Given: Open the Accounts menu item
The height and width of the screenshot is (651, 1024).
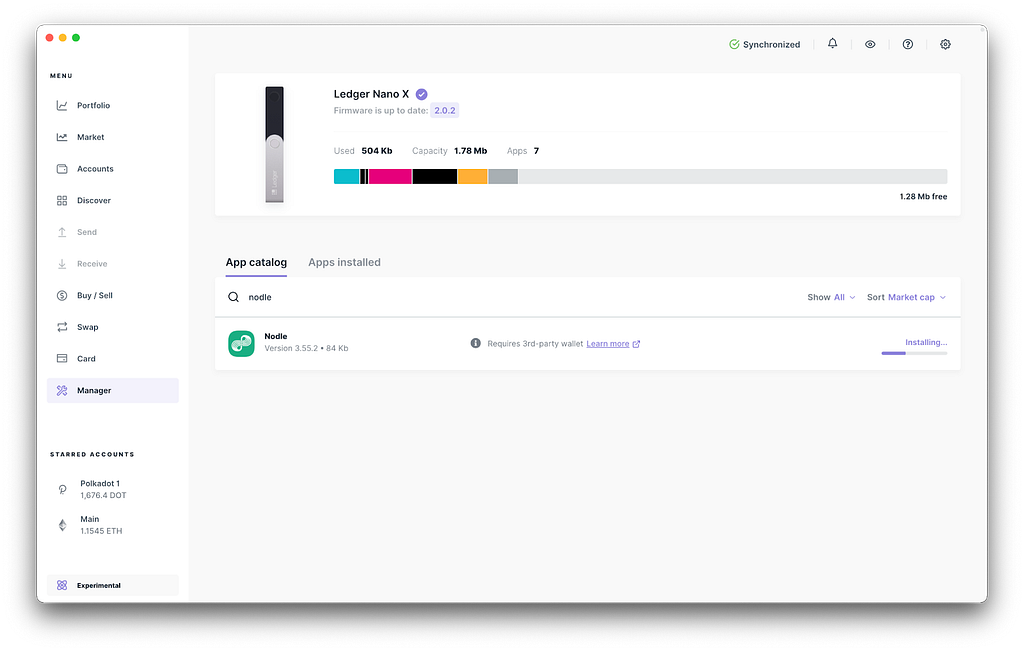Looking at the screenshot, I should [x=112, y=168].
